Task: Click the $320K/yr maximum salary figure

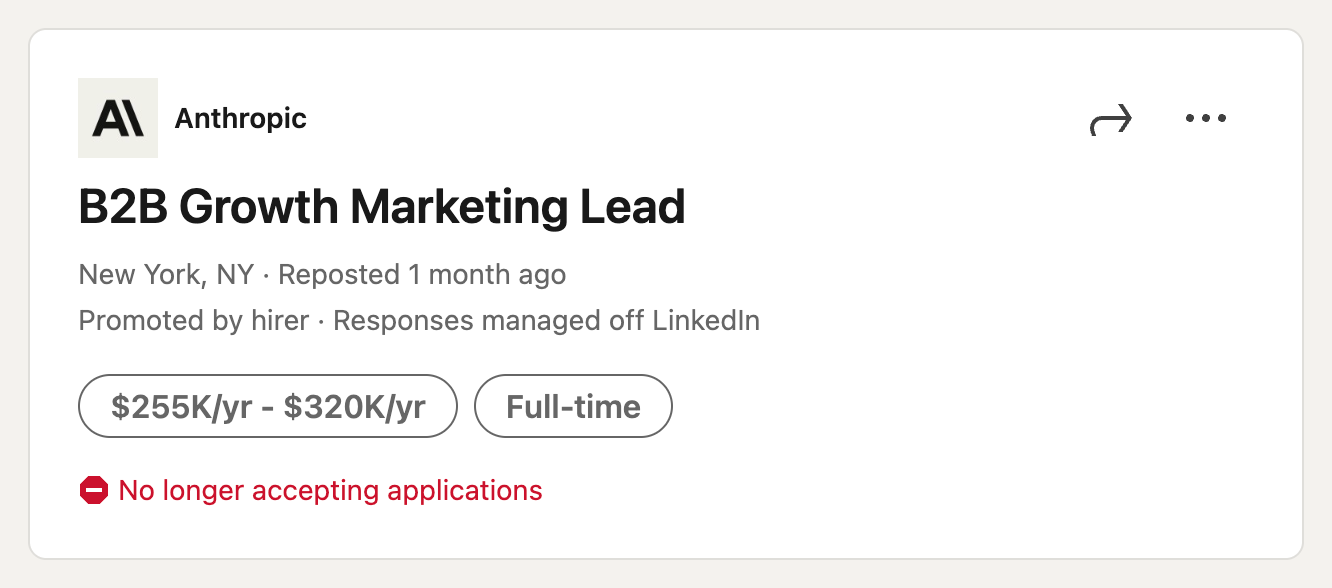Action: coord(354,406)
